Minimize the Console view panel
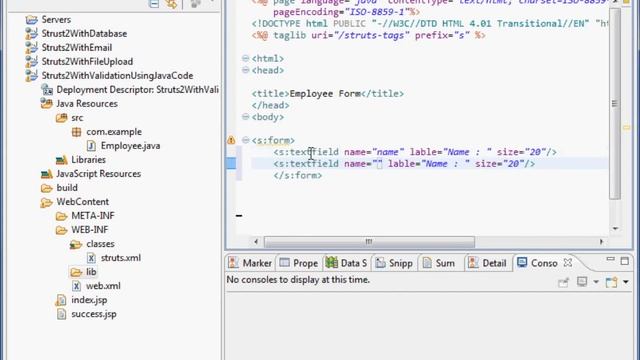The width and height of the screenshot is (640, 360). 611,259
